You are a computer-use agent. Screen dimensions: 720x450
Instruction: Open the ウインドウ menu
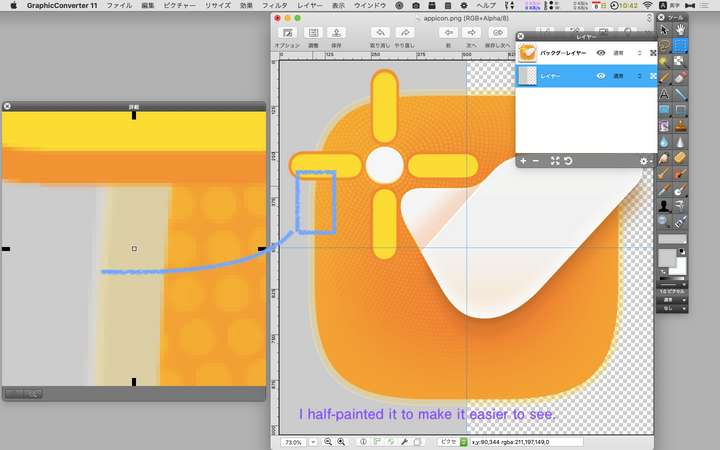[x=370, y=6]
